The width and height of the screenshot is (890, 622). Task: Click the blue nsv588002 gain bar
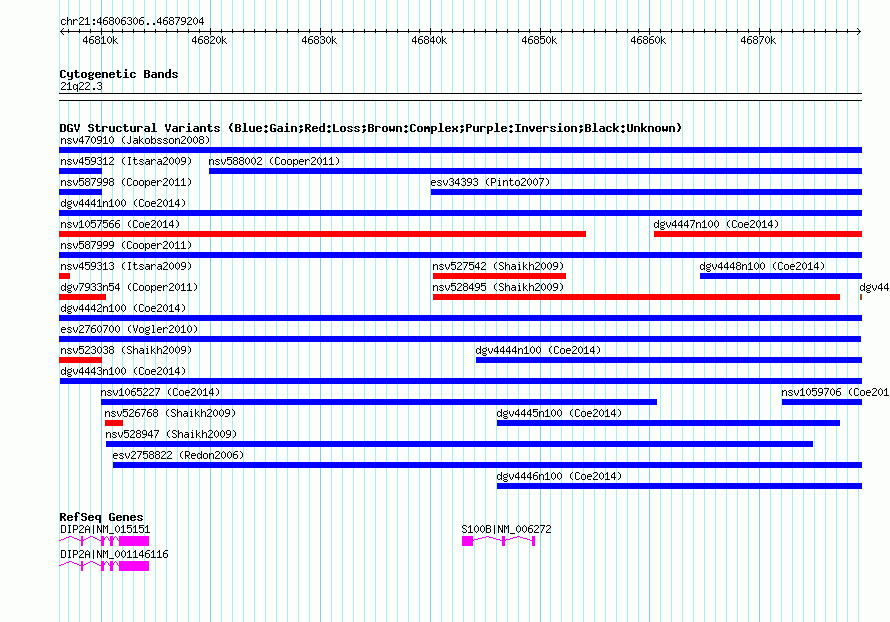(535, 171)
